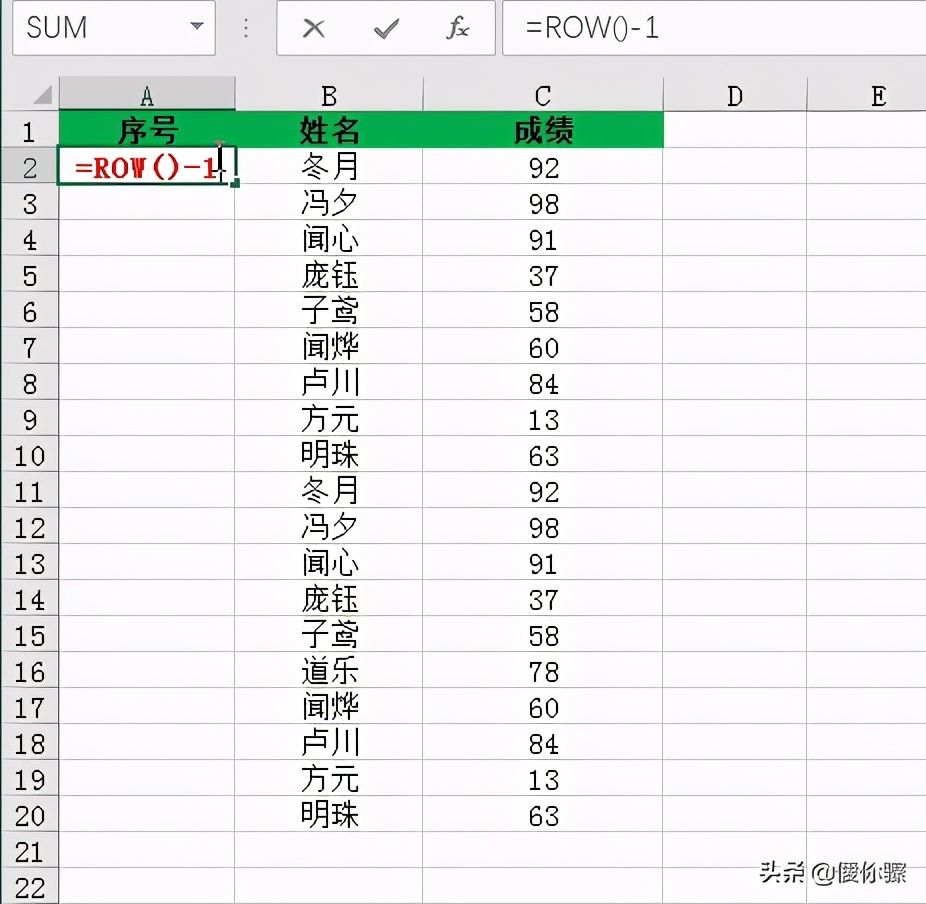
Task: Select score 58 in row 6
Action: [x=543, y=311]
